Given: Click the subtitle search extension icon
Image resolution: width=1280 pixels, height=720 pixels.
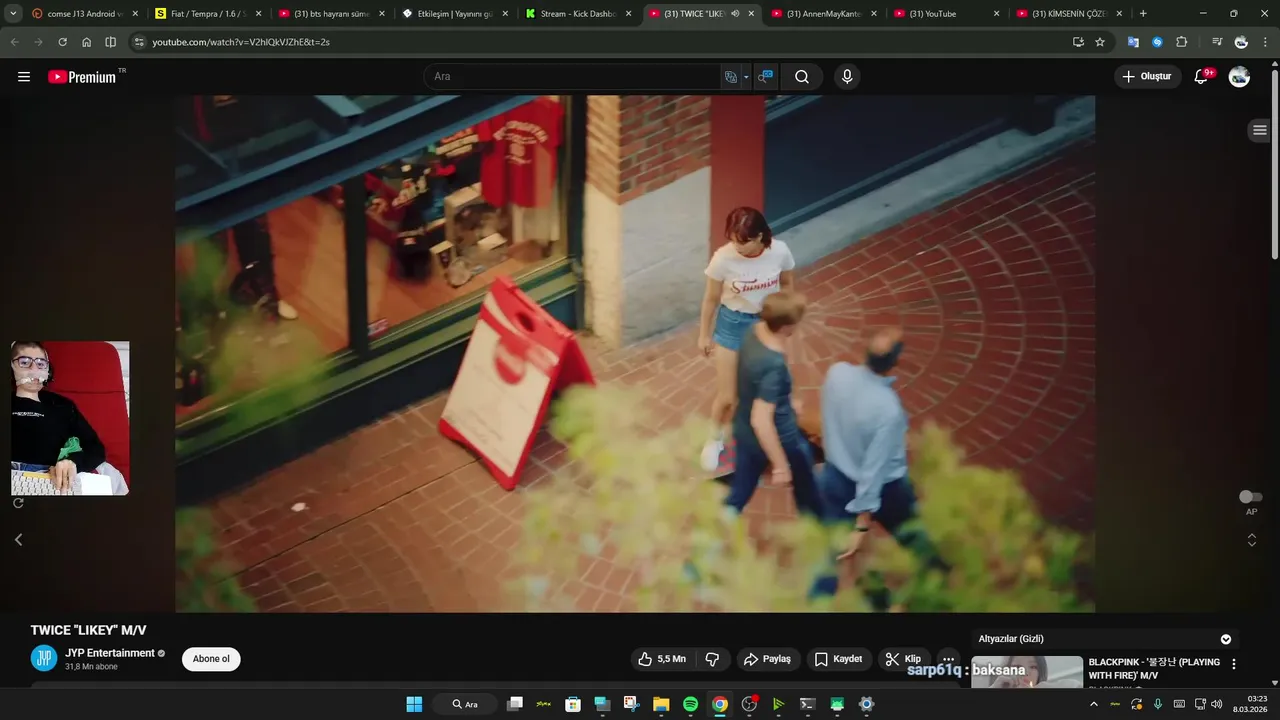Looking at the screenshot, I should pos(765,77).
